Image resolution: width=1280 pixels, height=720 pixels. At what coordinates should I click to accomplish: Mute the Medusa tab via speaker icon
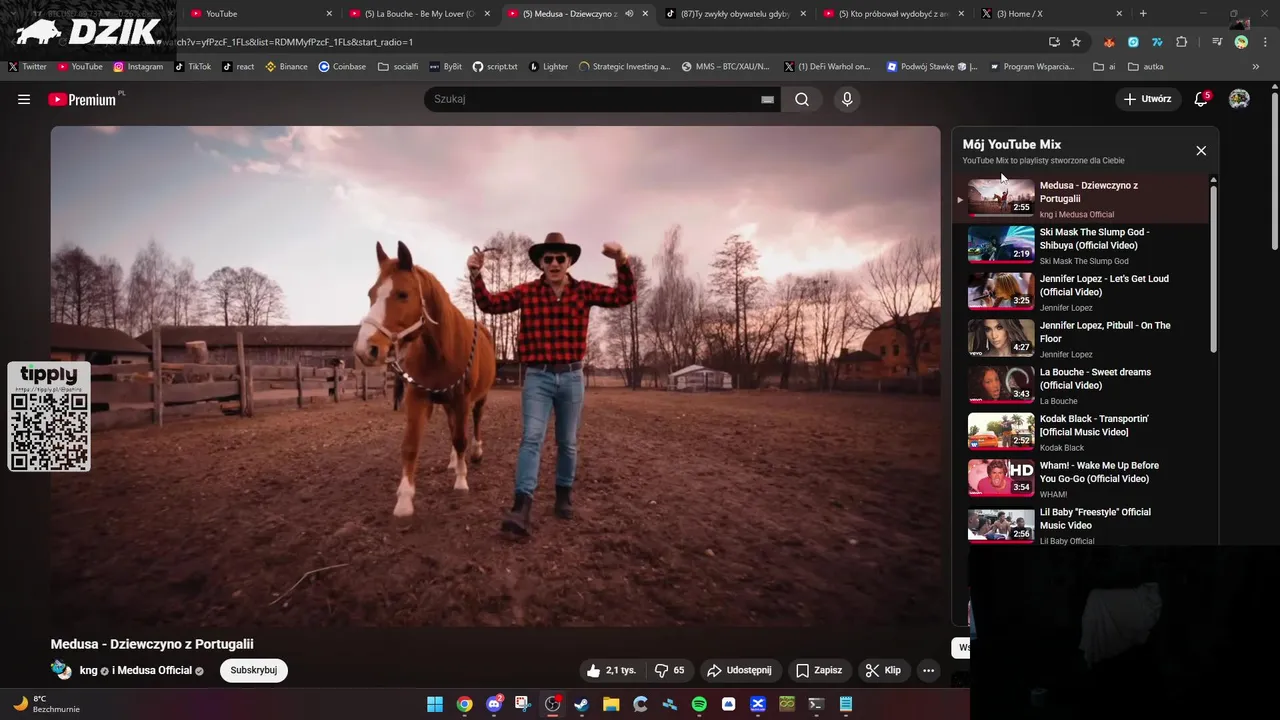(x=630, y=14)
